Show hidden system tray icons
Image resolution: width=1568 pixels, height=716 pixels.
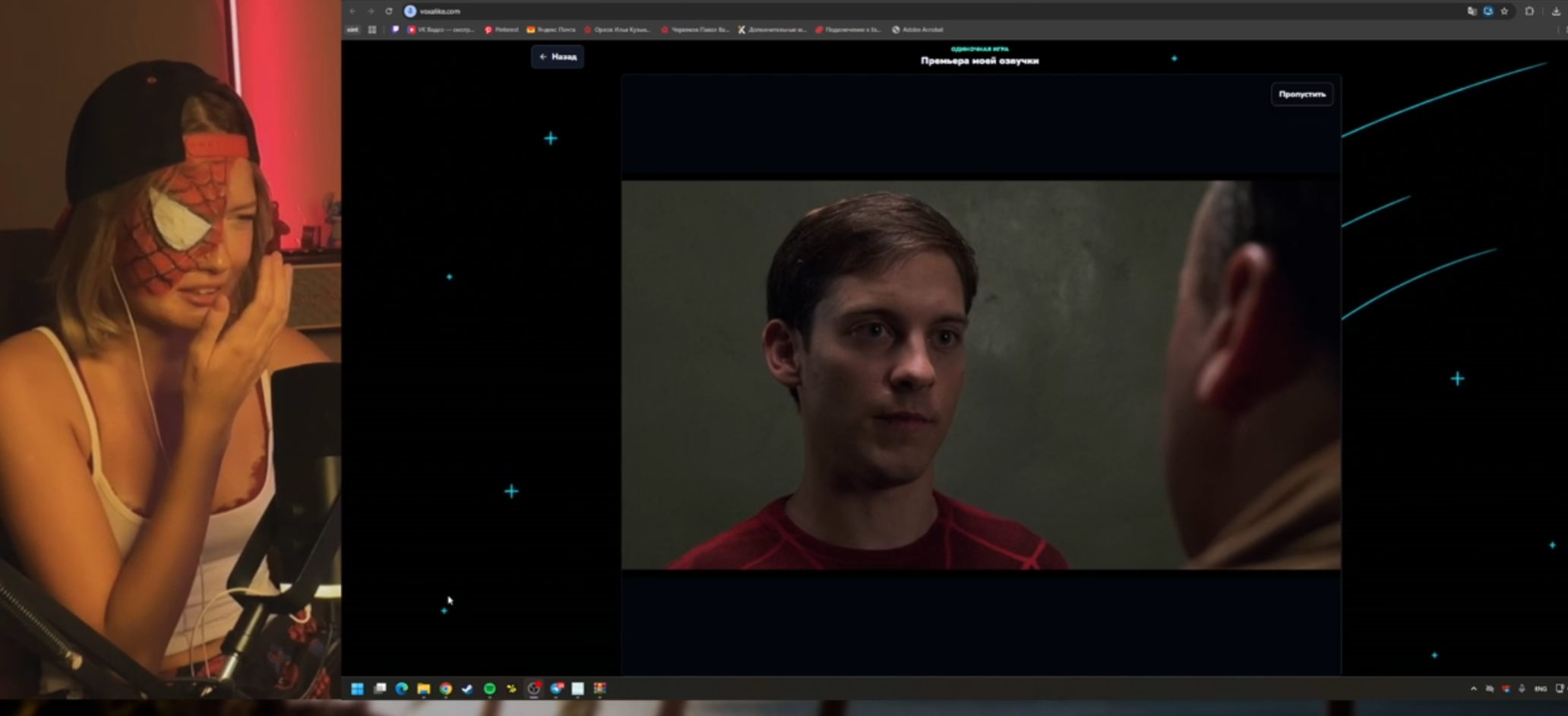click(x=1474, y=689)
